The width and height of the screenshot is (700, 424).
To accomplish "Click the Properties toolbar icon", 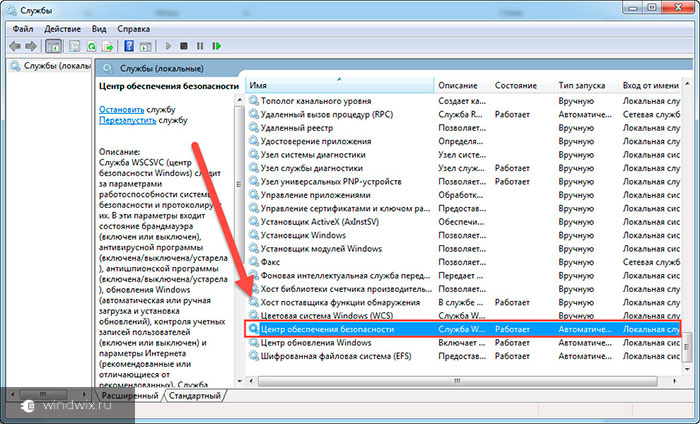I will coord(75,46).
